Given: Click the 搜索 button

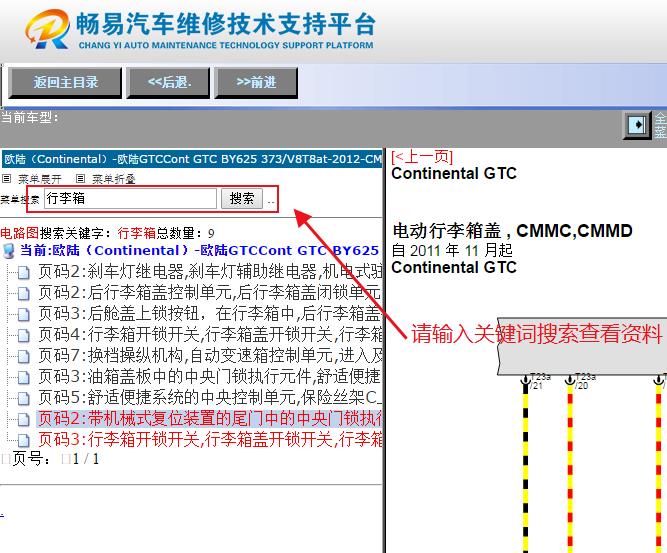Looking at the screenshot, I should (242, 199).
